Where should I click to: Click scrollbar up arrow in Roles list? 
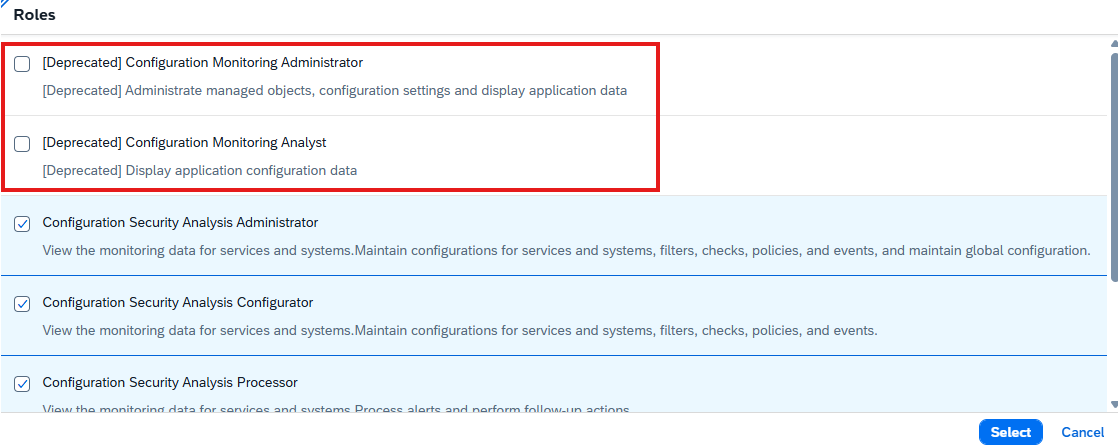(1114, 44)
